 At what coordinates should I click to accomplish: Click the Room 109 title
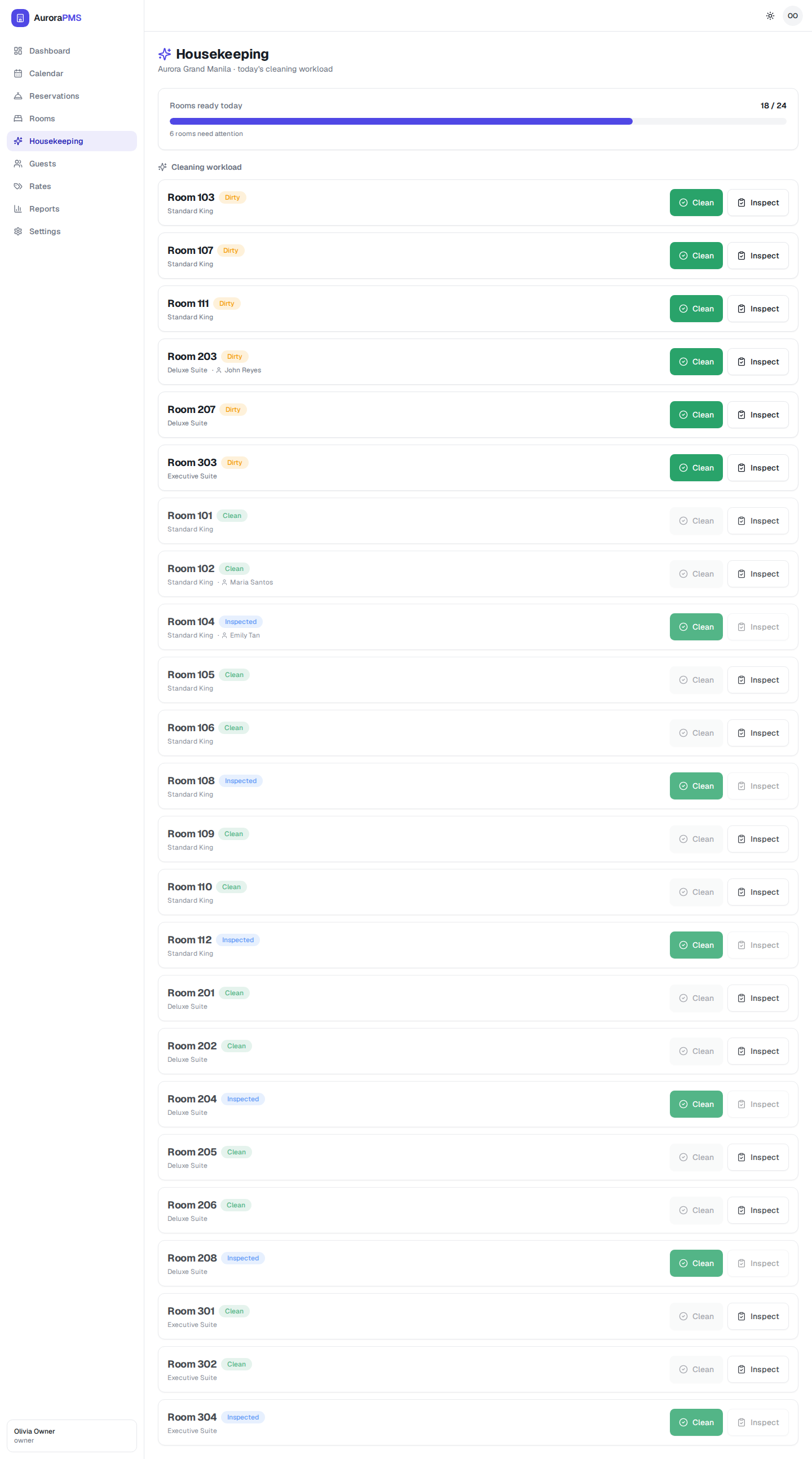(191, 834)
